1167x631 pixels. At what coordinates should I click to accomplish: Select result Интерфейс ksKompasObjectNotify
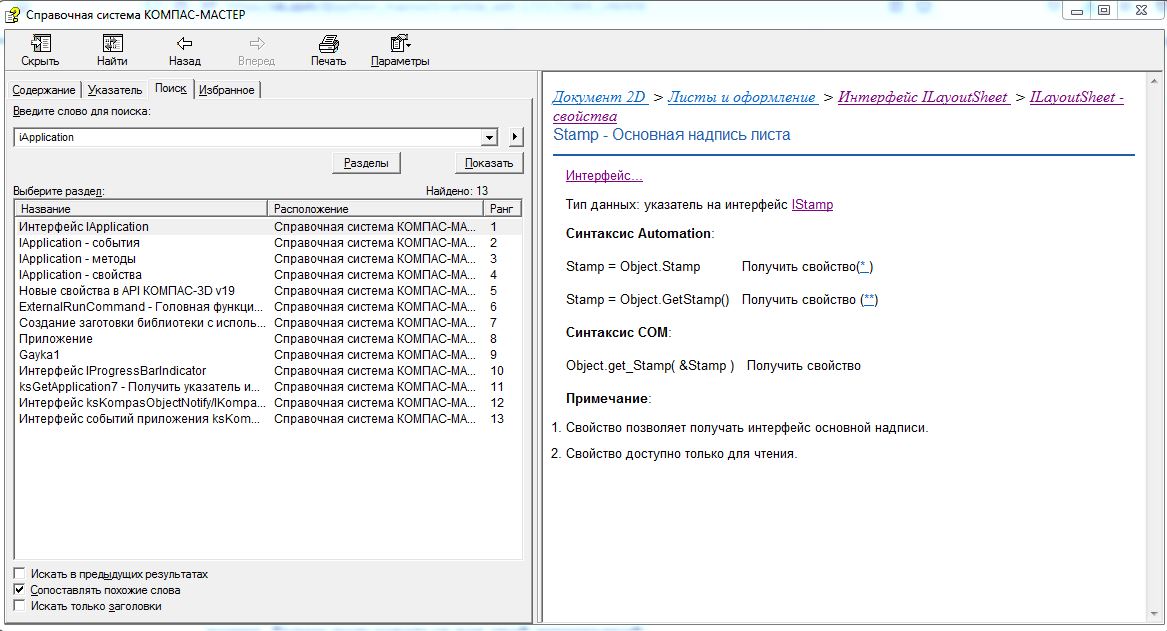pos(268,403)
